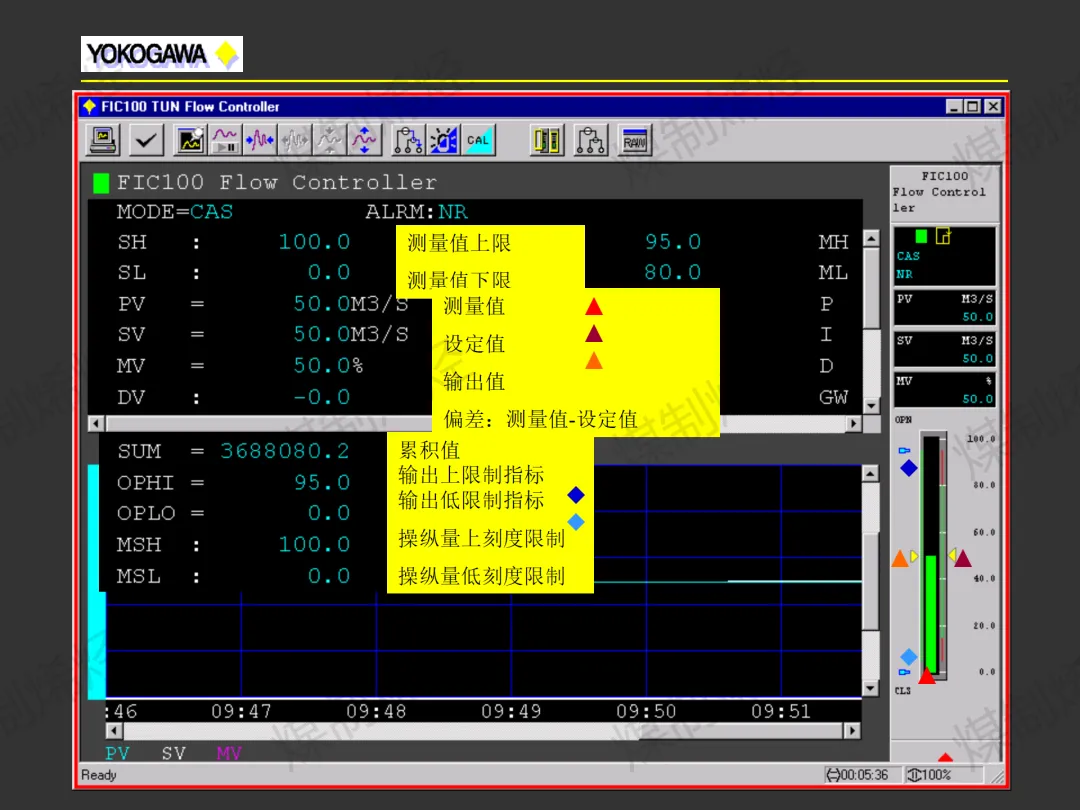The height and width of the screenshot is (810, 1080).
Task: Select the SV value 50.0M3/S
Action: [x=351, y=334]
